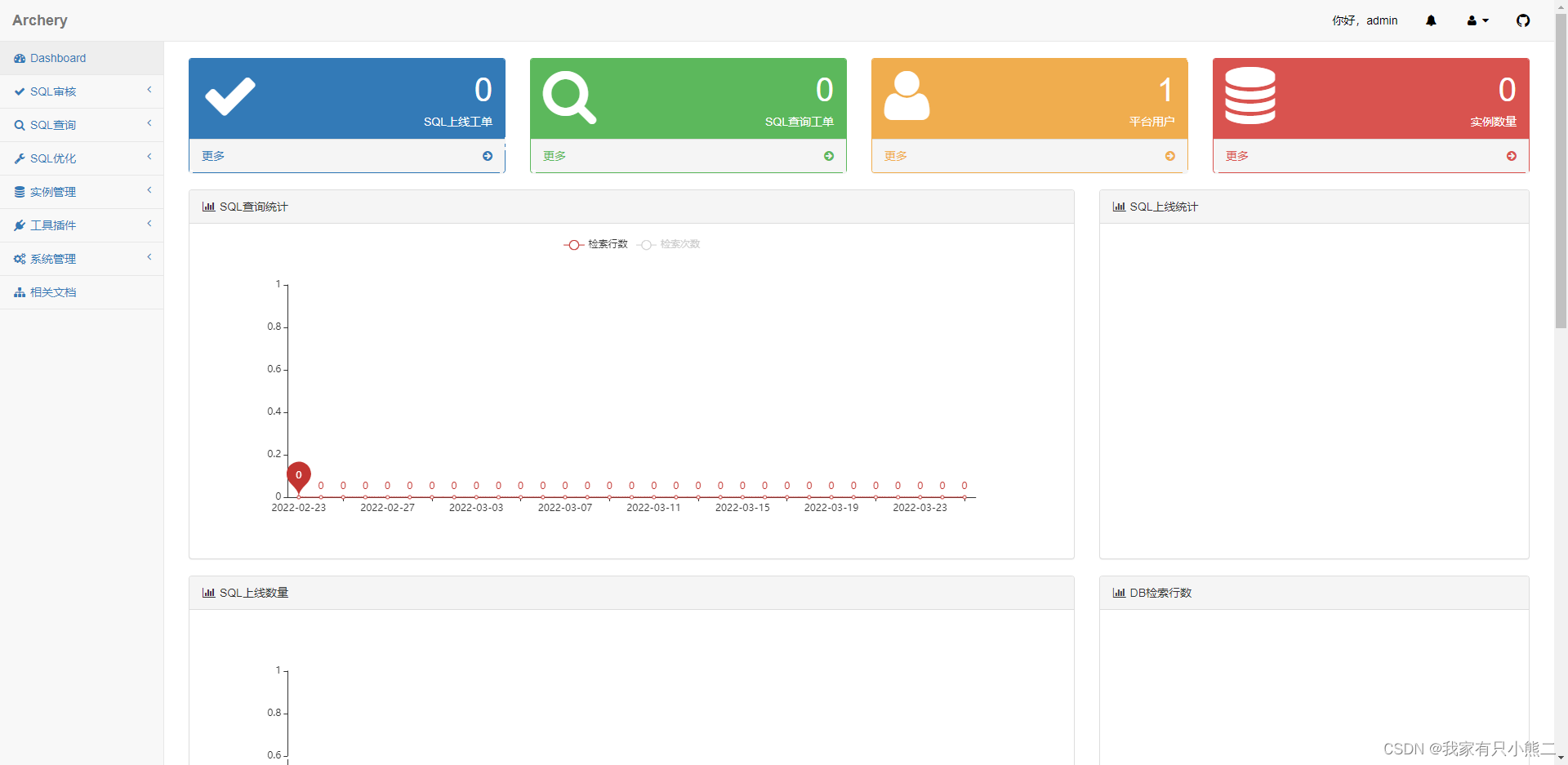Viewport: 1568px width, 765px height.
Task: Open the SQL查询 sidebar menu
Action: [82, 125]
